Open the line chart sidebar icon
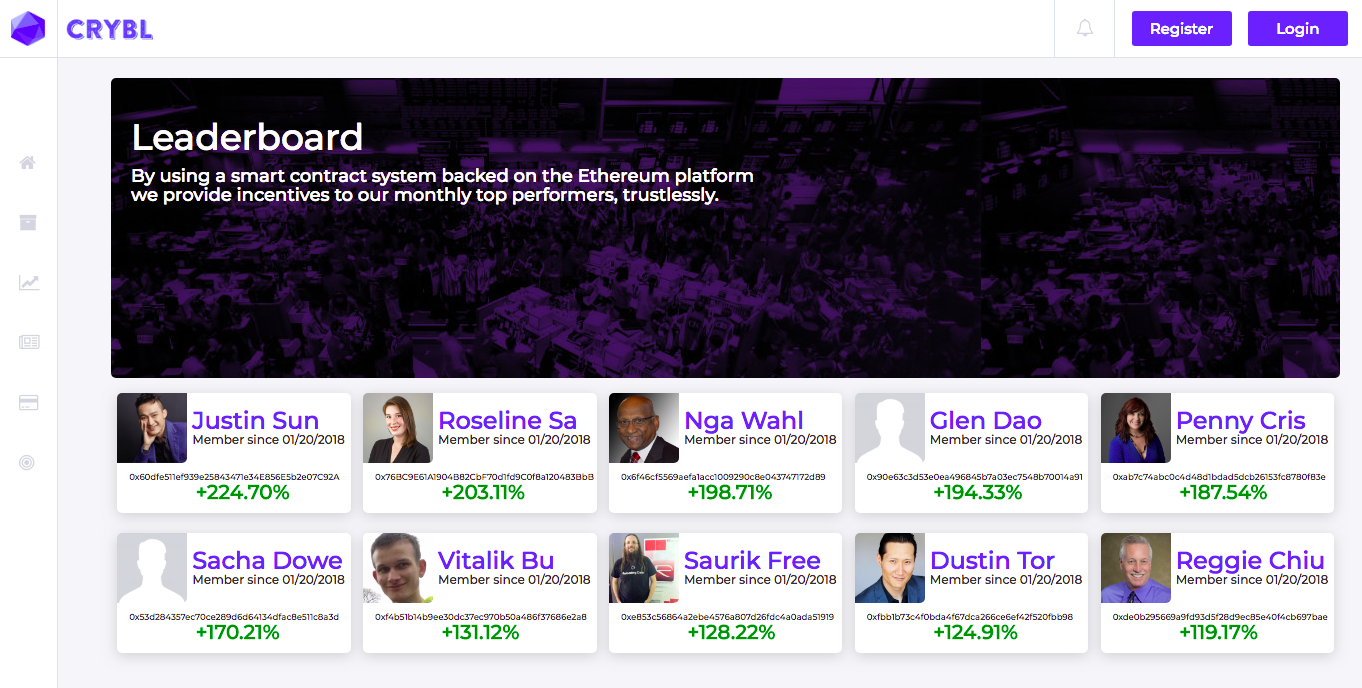Image resolution: width=1362 pixels, height=688 pixels. [x=29, y=283]
